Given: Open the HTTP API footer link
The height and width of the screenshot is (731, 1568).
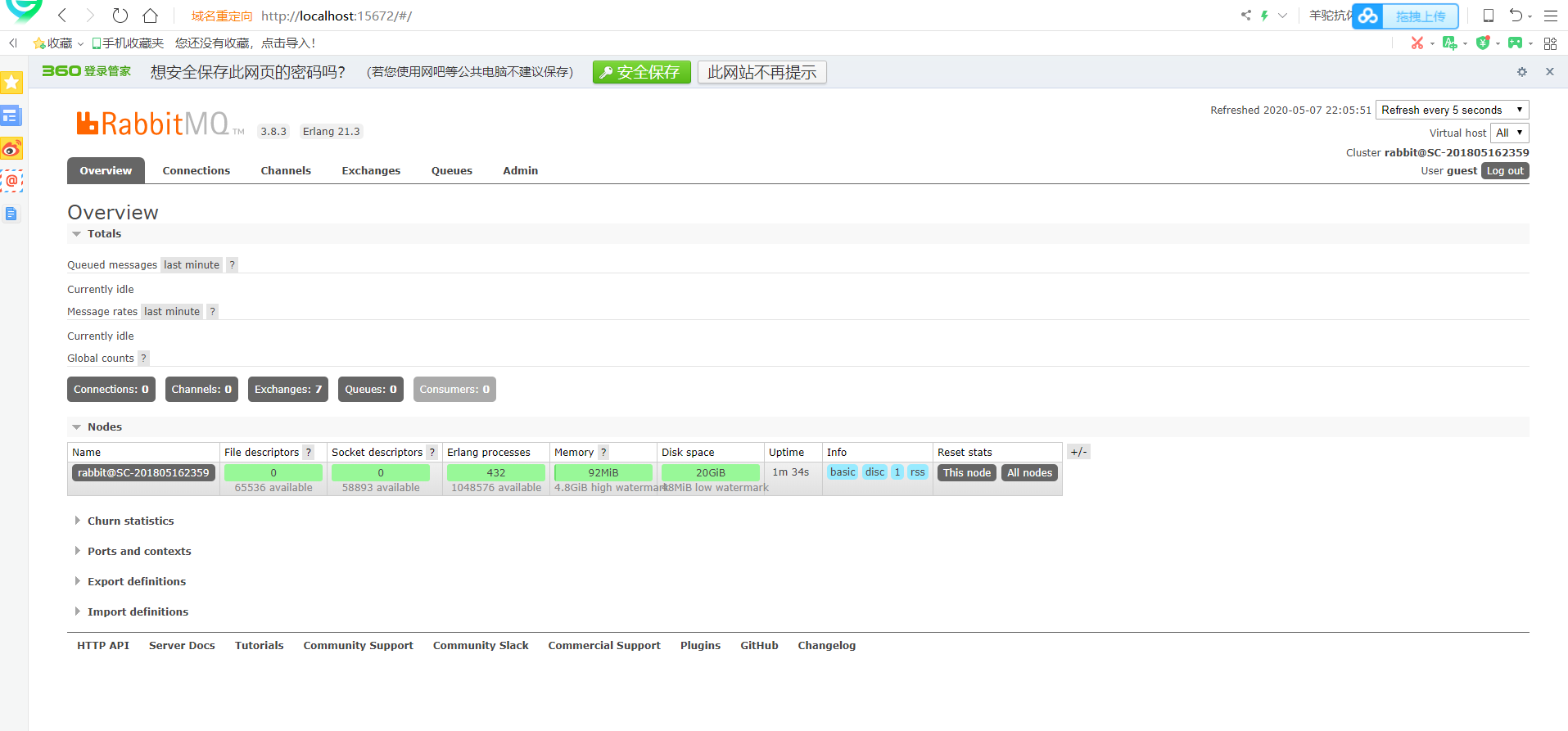Looking at the screenshot, I should click(x=103, y=645).
